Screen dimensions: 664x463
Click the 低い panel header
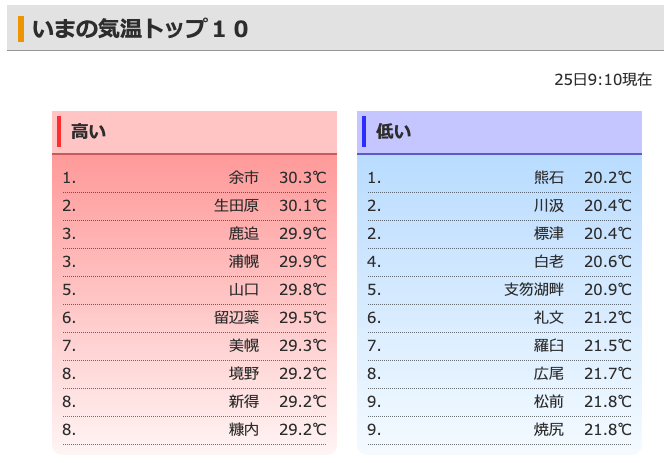[x=499, y=132]
